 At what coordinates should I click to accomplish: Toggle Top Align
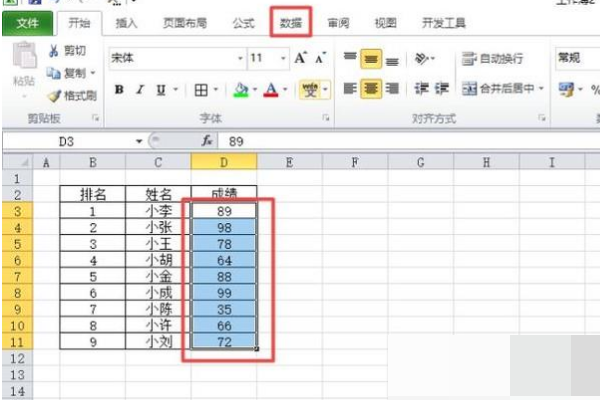pos(350,58)
